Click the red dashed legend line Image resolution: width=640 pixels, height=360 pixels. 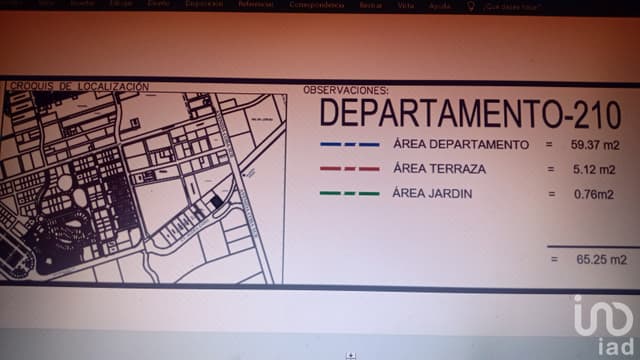(350, 169)
